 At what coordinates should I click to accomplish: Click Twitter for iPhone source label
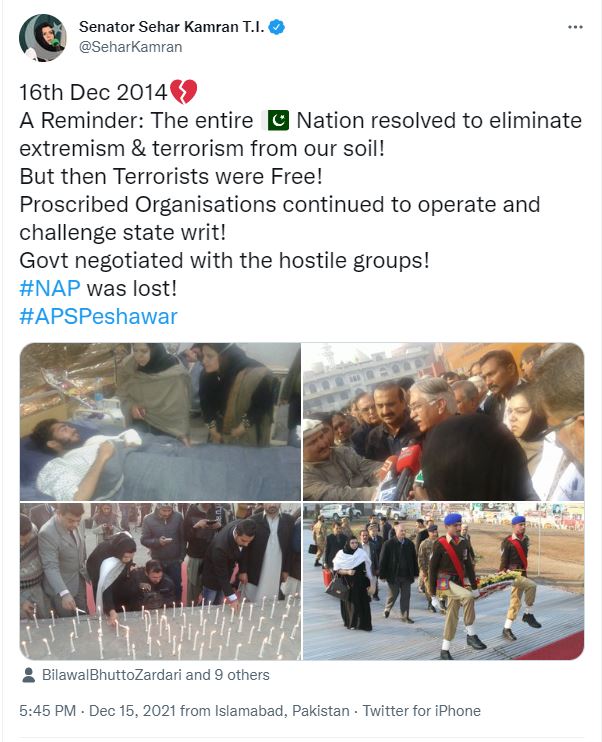(422, 711)
